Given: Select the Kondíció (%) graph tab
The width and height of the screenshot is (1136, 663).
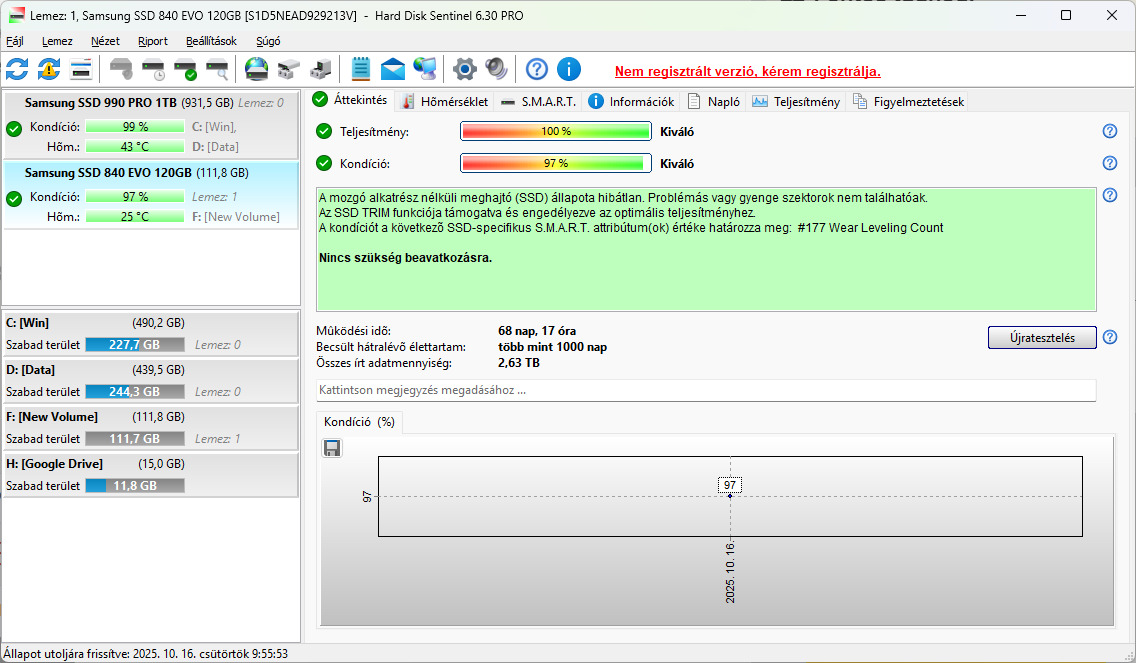Looking at the screenshot, I should (359, 422).
